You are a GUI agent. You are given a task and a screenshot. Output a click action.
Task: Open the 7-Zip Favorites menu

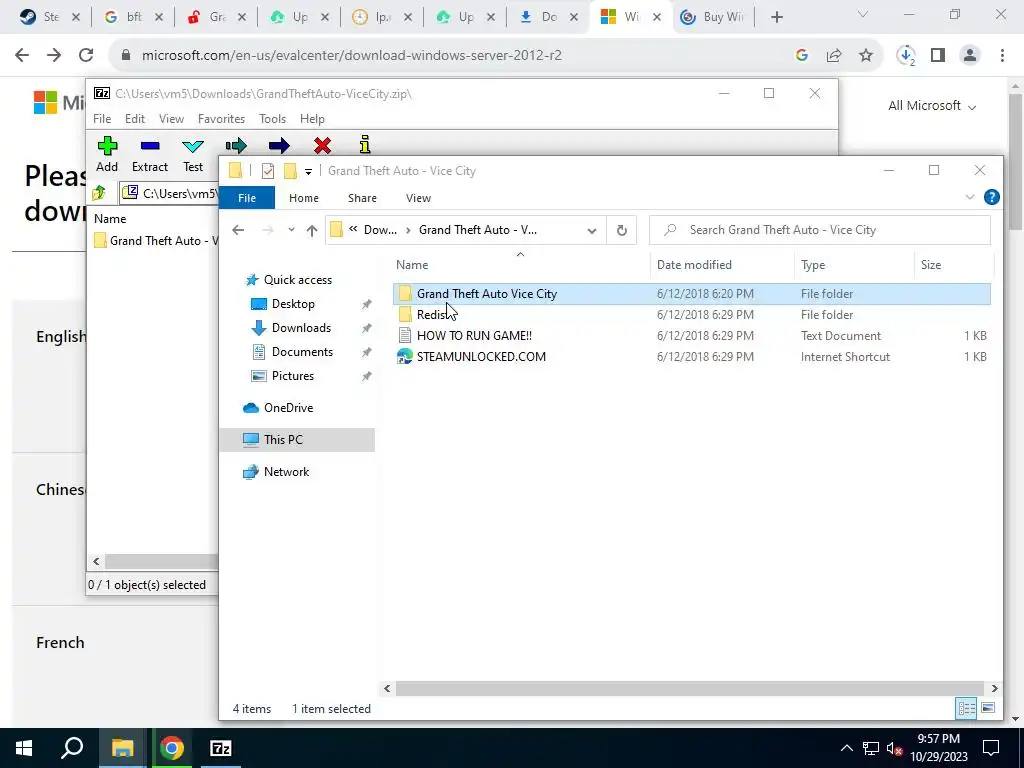221,119
